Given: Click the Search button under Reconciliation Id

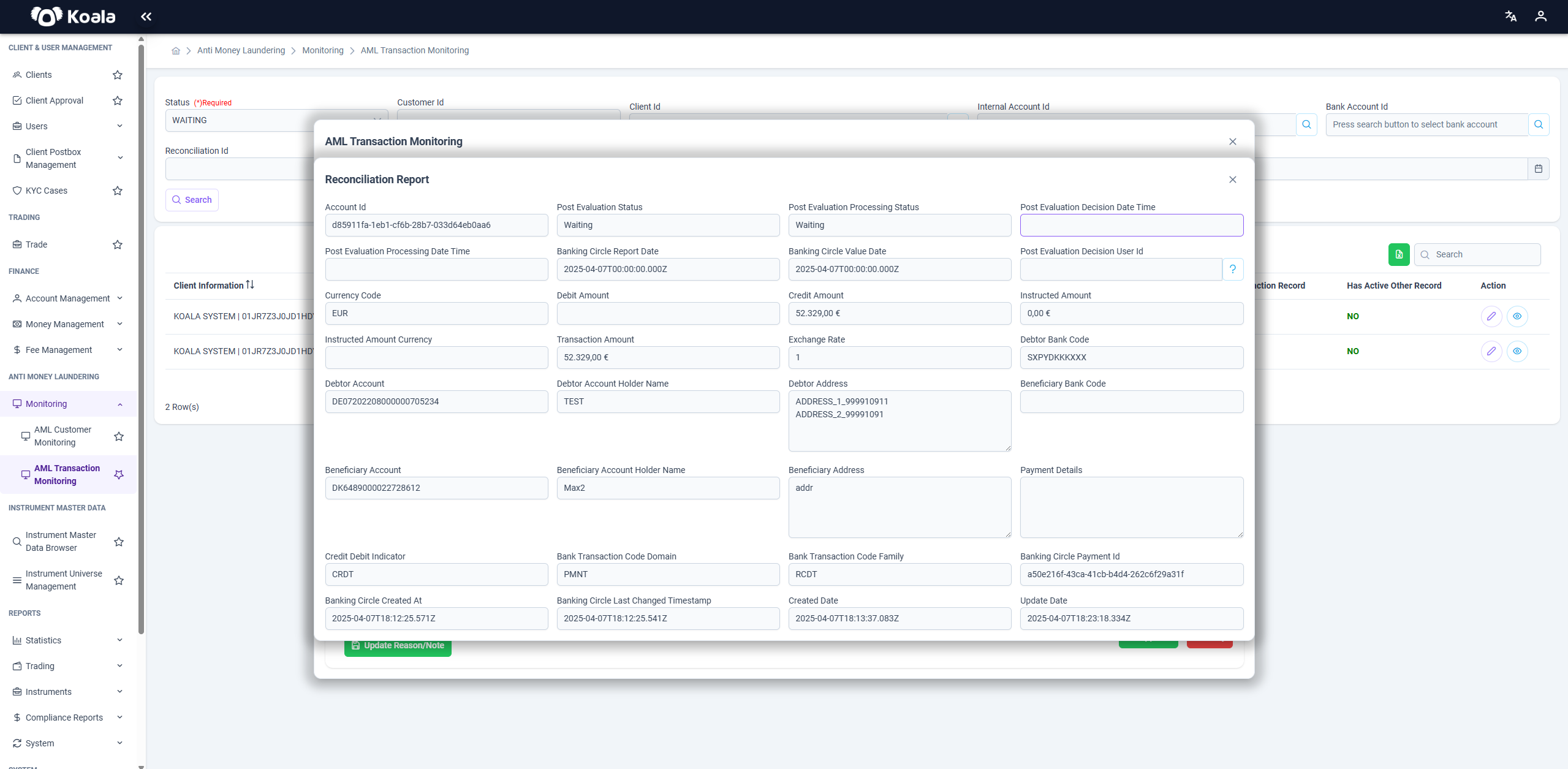Looking at the screenshot, I should [192, 200].
